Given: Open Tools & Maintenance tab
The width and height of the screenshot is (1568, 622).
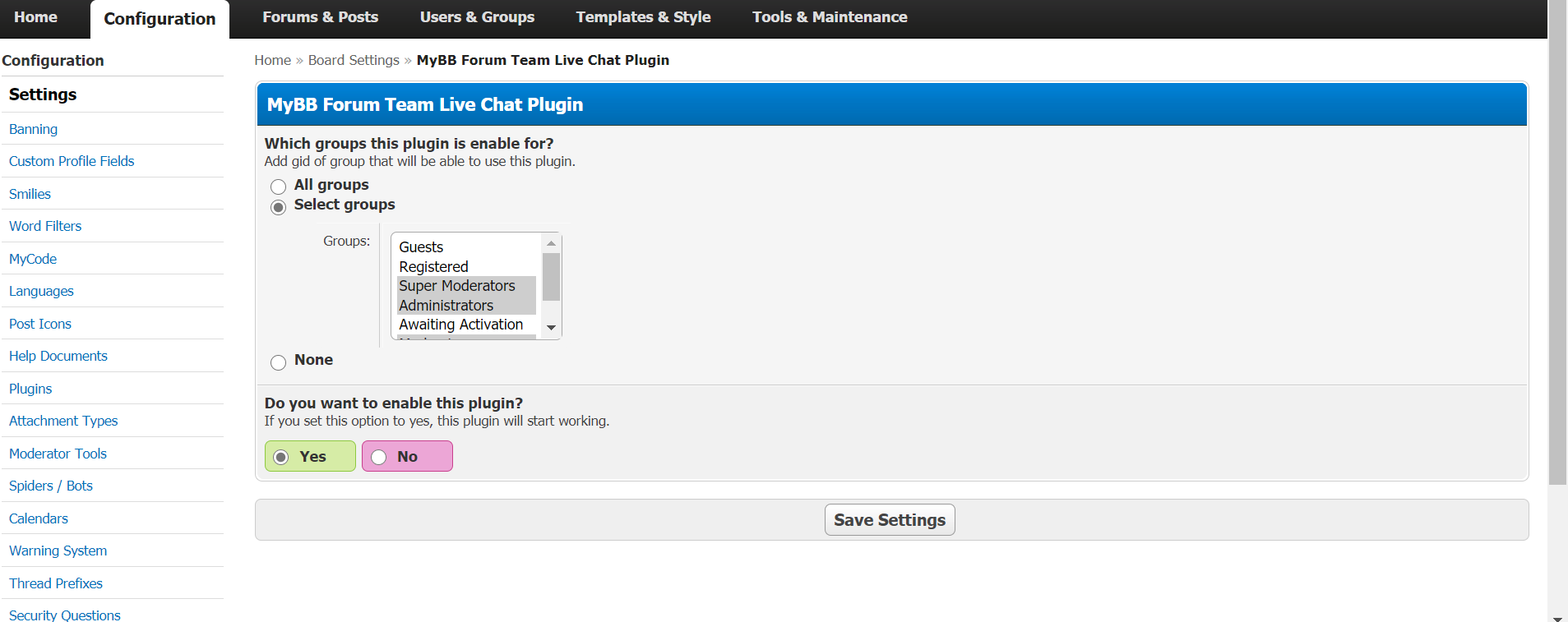Looking at the screenshot, I should click(x=830, y=17).
